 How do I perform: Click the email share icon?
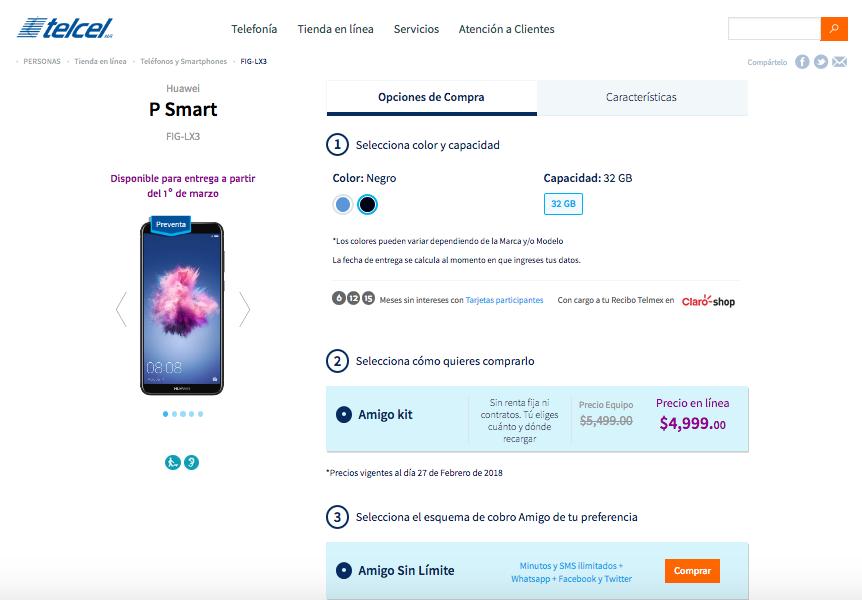tap(838, 62)
